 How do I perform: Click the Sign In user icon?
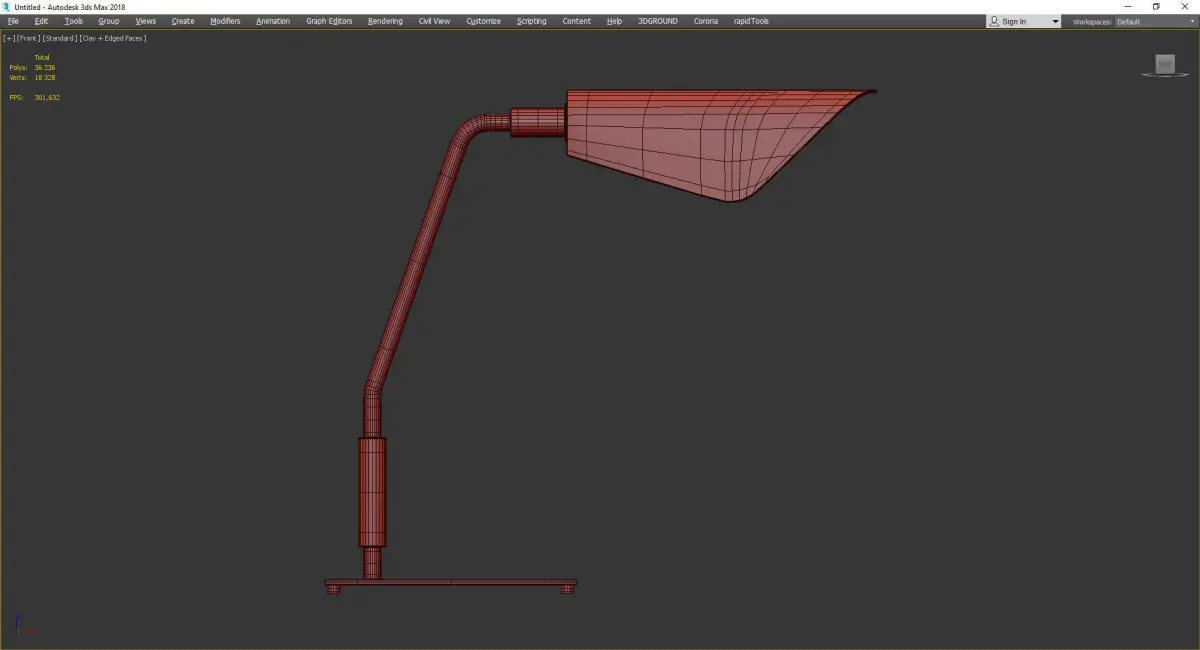(994, 21)
